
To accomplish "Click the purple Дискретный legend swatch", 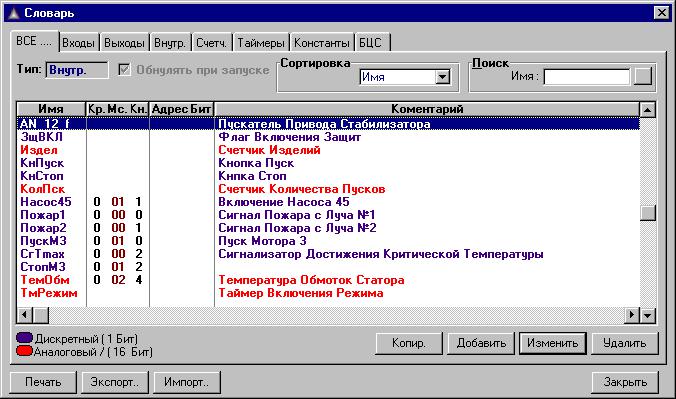I will [x=25, y=337].
